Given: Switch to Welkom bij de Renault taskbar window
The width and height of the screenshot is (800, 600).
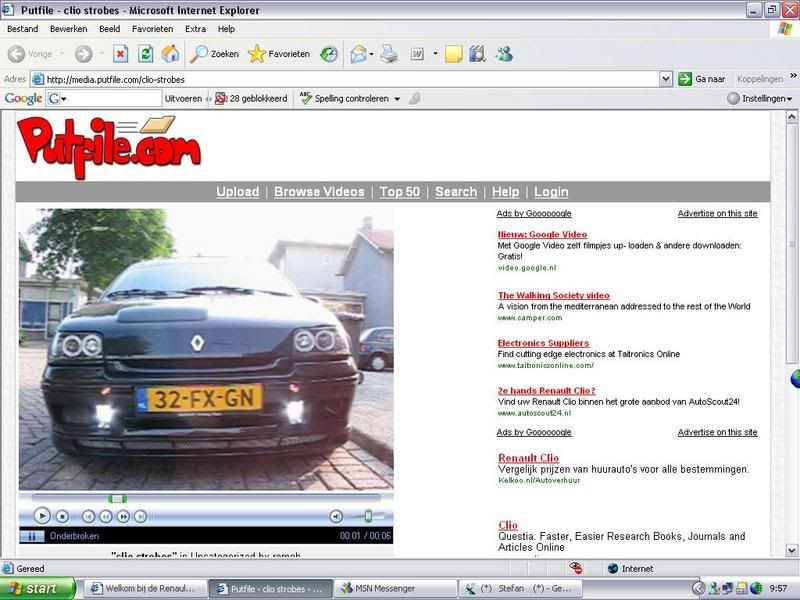Looking at the screenshot, I should pos(145,589).
